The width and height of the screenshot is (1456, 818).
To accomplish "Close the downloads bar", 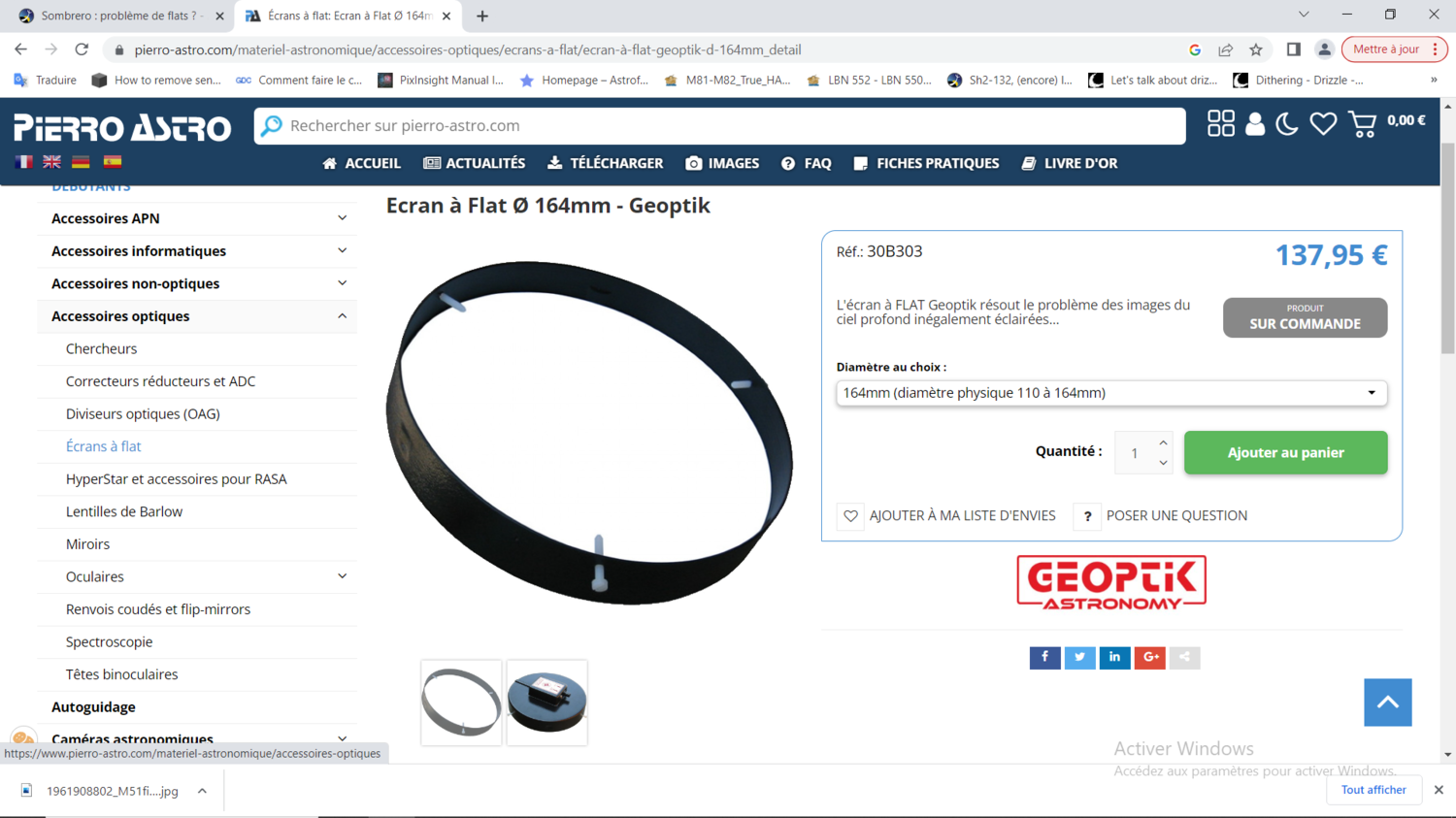I will [x=1439, y=790].
